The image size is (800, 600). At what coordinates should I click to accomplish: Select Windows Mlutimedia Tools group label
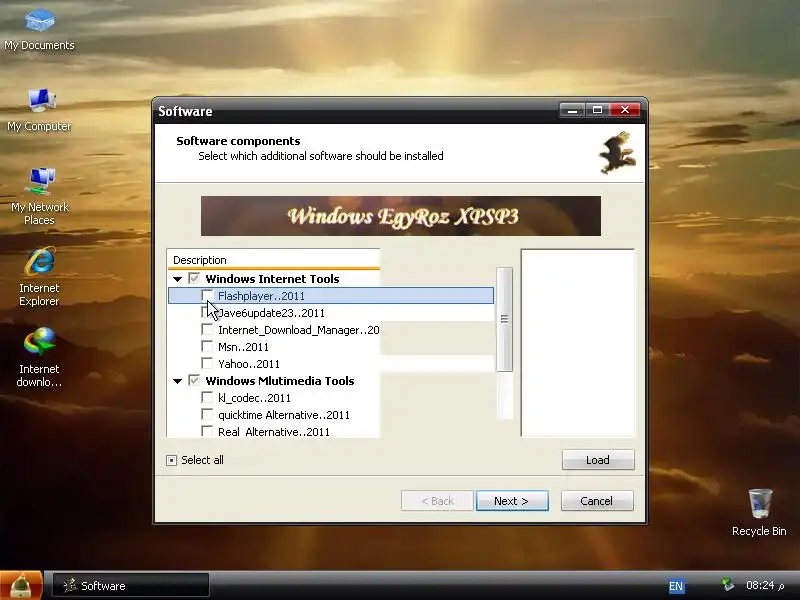[280, 381]
